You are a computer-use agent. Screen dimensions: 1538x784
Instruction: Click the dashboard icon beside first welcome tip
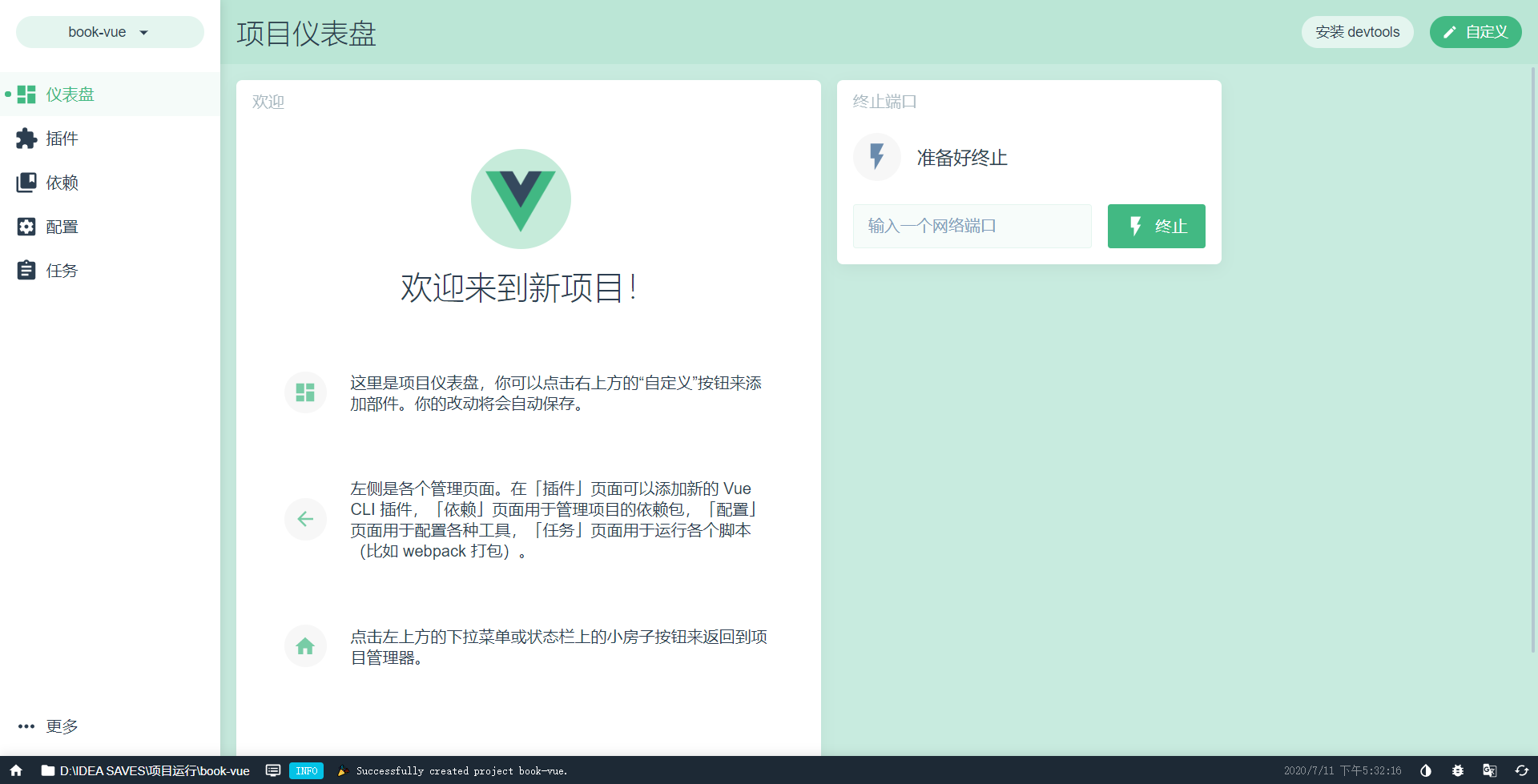click(x=305, y=392)
